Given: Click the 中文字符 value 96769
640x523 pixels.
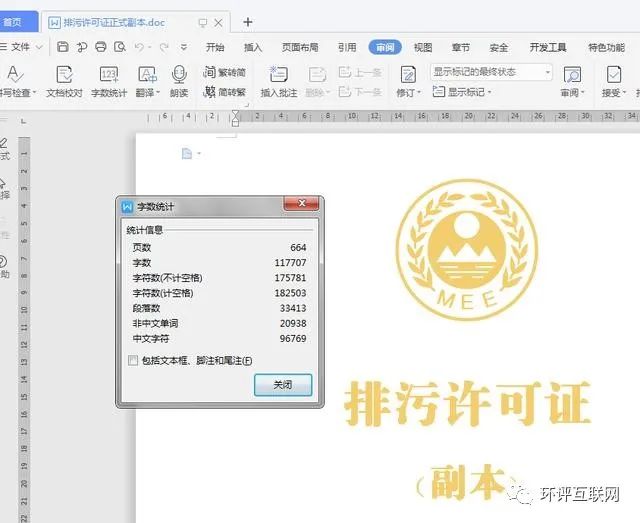Looking at the screenshot, I should pos(293,338).
